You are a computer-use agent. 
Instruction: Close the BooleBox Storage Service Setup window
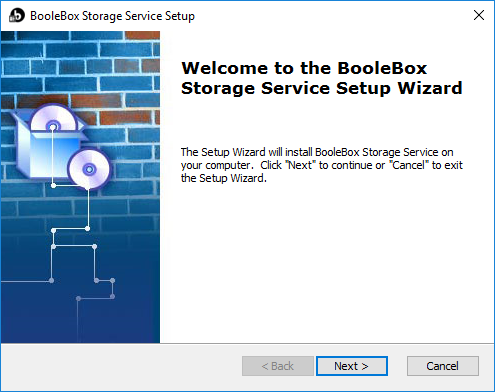click(479, 15)
